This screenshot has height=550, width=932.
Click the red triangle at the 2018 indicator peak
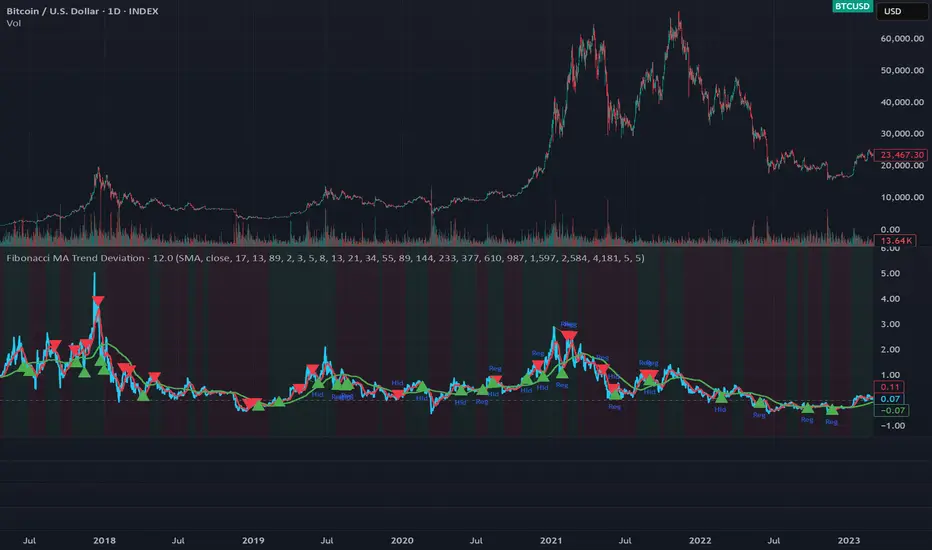(x=99, y=301)
